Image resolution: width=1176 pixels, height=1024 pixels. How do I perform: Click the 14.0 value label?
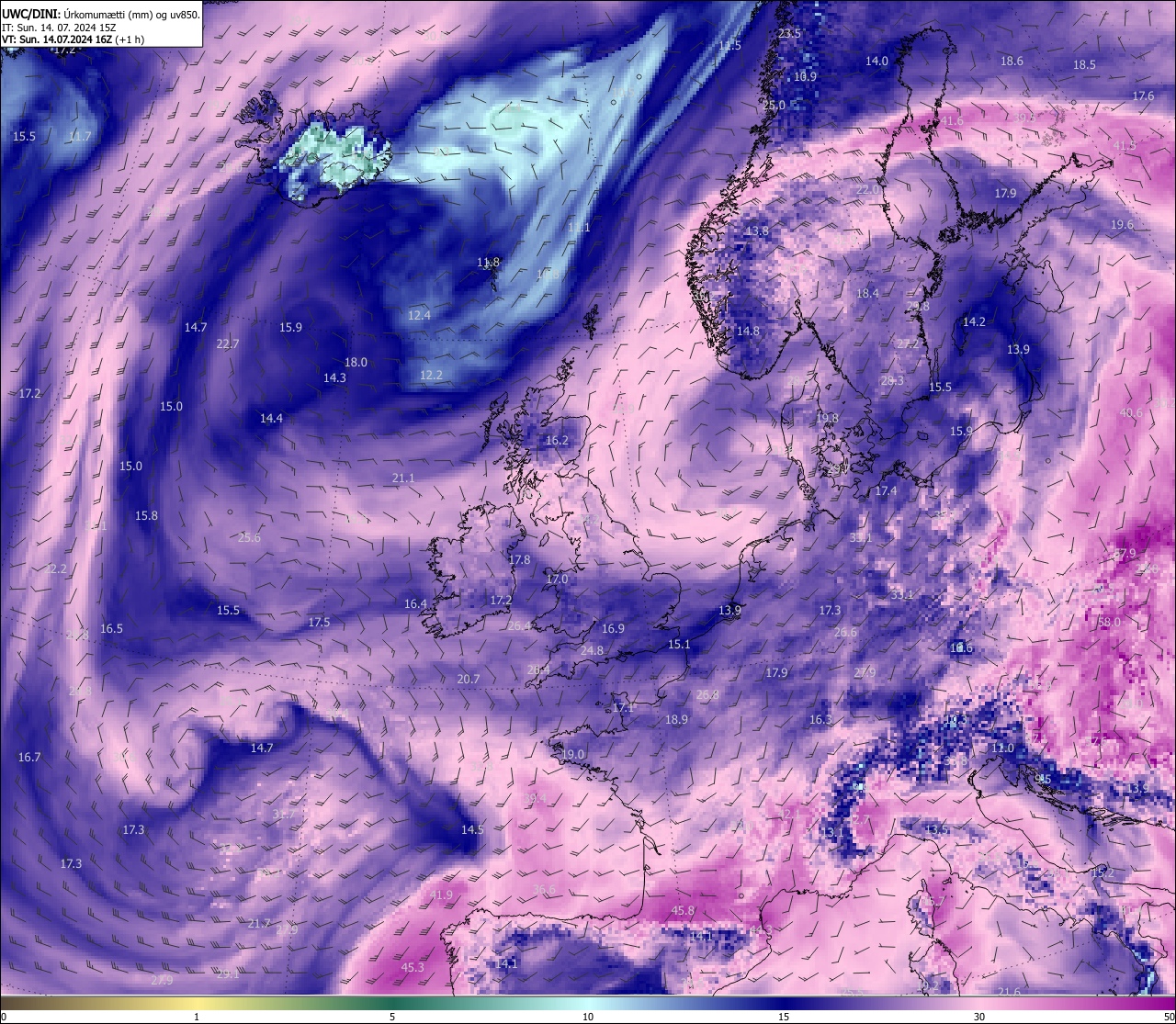click(877, 62)
